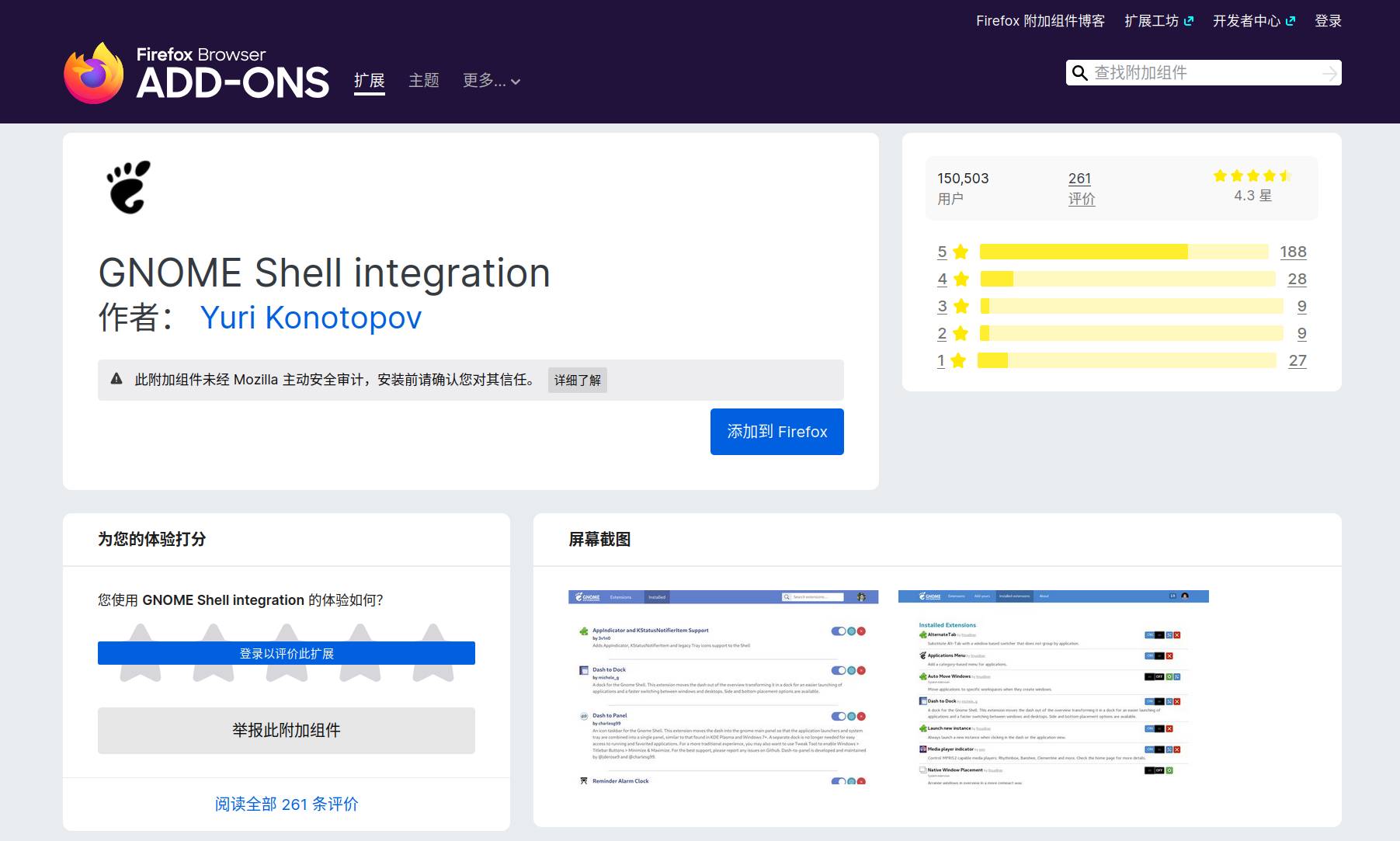Click the 188 five-star review count
Viewport: 1400px width, 841px height.
pyautogui.click(x=1293, y=252)
